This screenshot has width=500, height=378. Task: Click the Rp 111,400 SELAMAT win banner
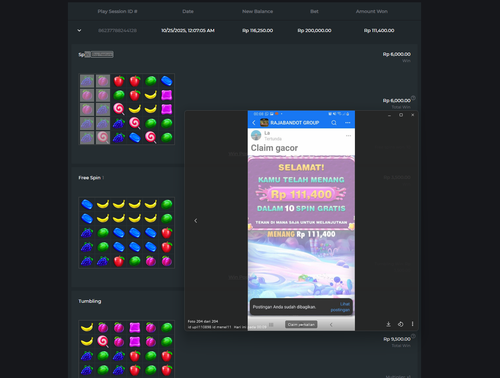(301, 193)
